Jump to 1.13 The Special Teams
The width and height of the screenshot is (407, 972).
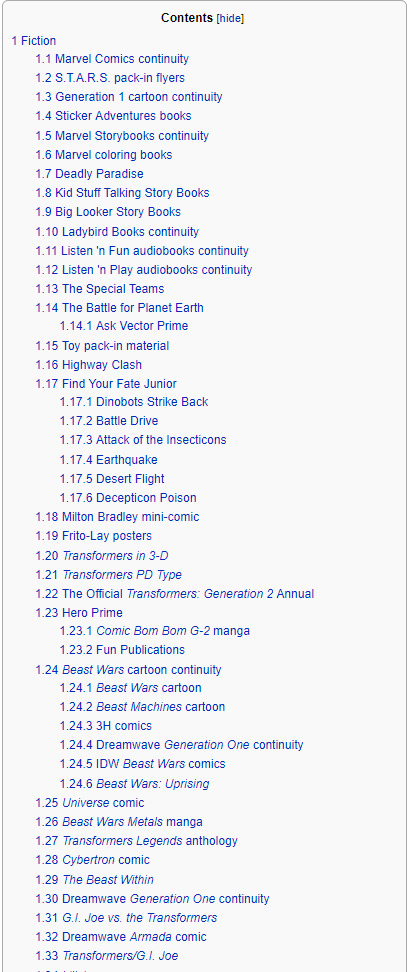point(100,289)
